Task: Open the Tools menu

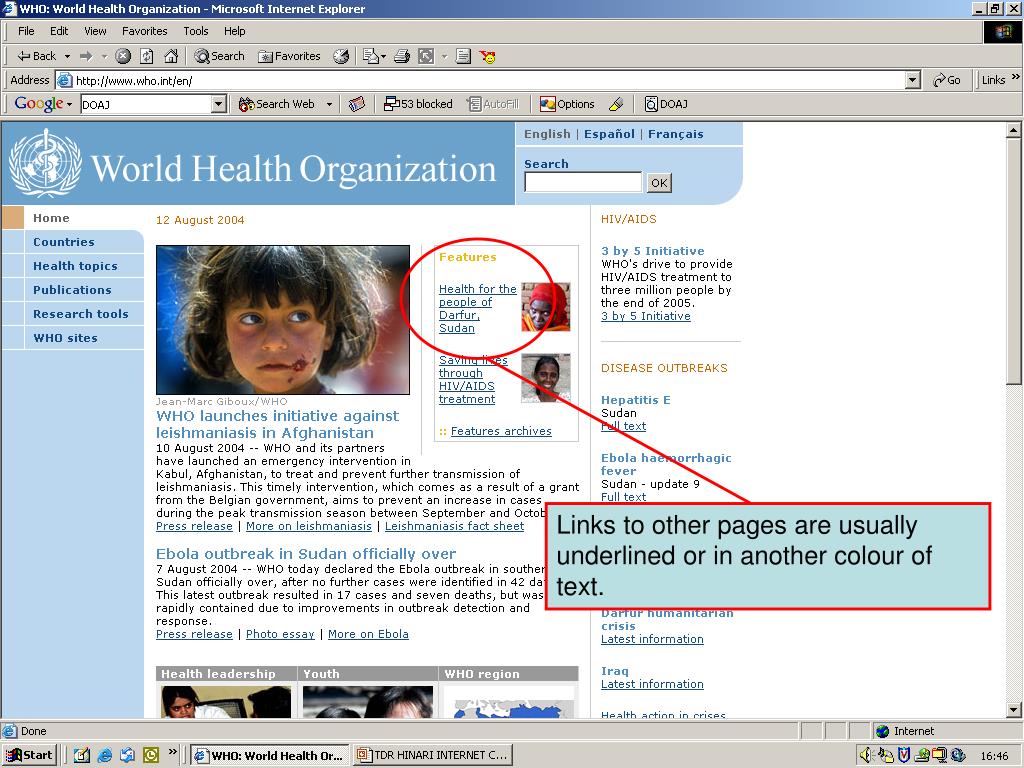Action: [196, 31]
